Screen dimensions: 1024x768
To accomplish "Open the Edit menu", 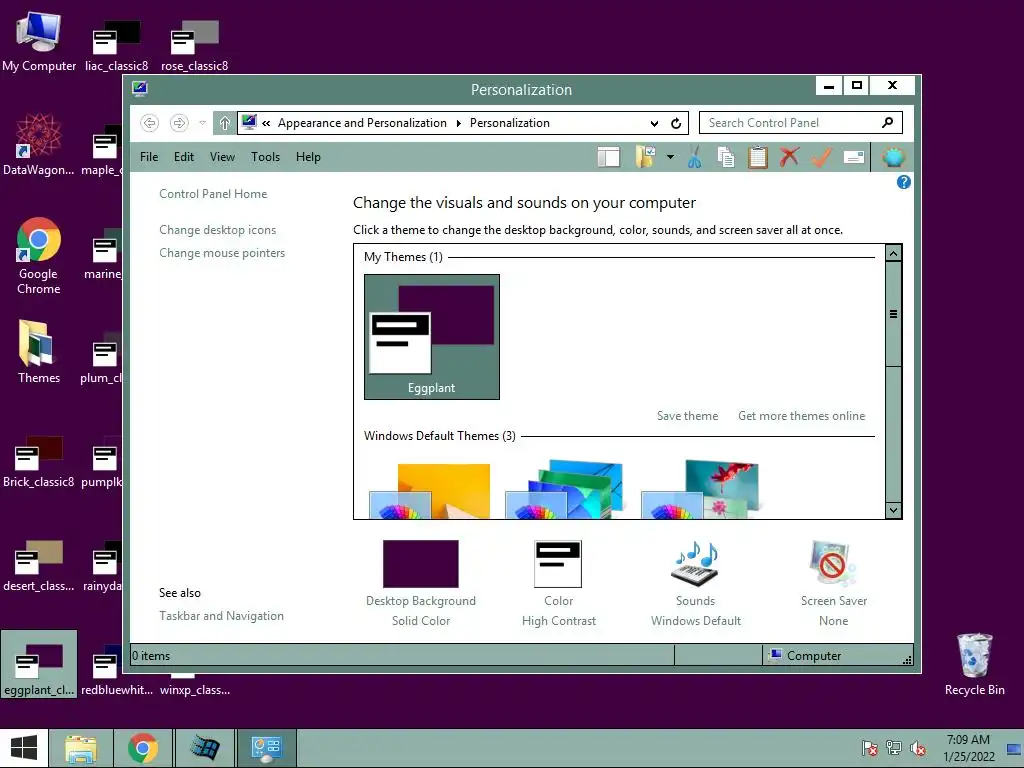I will coord(184,157).
